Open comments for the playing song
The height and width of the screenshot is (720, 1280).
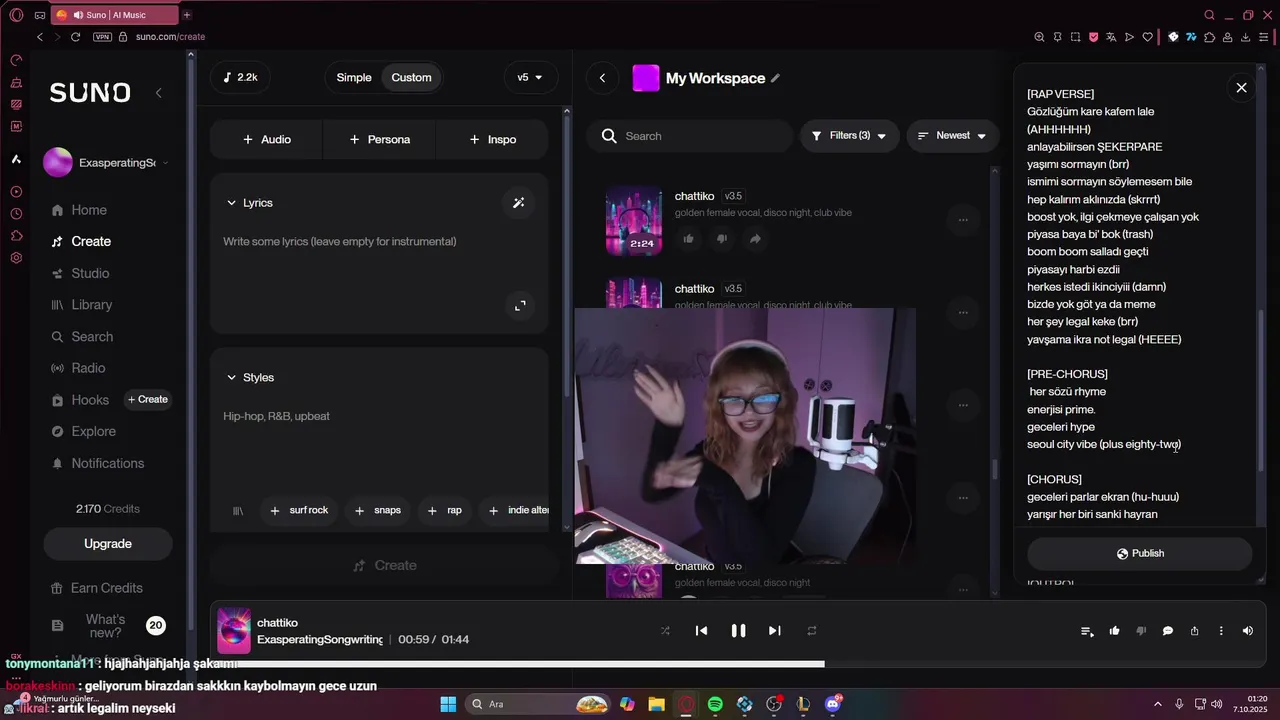[x=1167, y=631]
